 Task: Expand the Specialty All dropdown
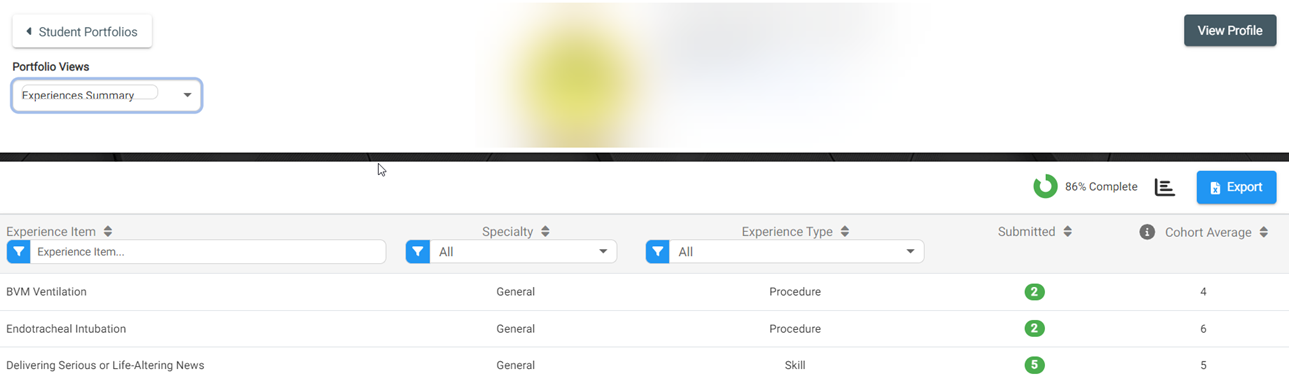pos(523,252)
